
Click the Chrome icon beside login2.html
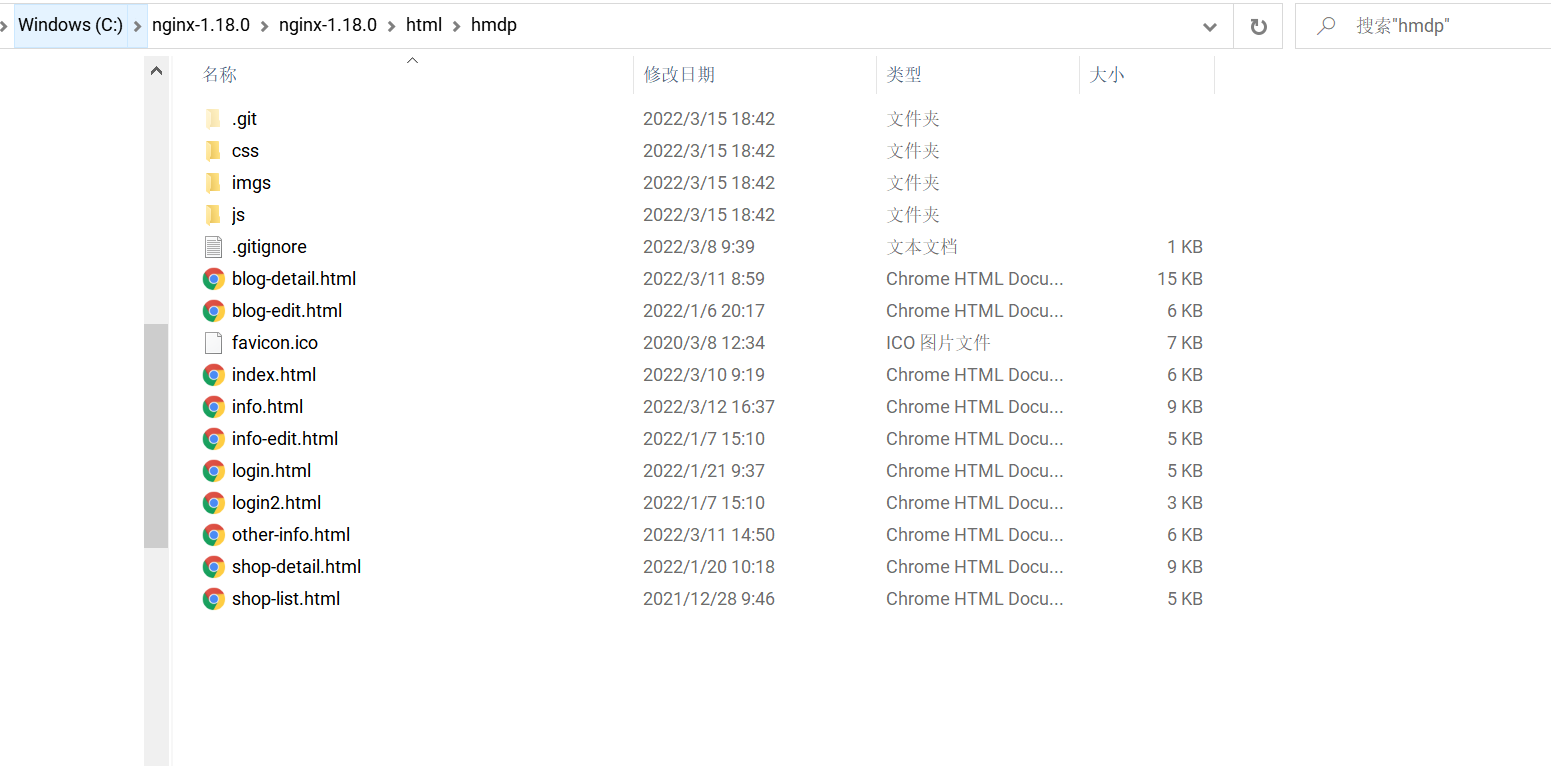(213, 503)
